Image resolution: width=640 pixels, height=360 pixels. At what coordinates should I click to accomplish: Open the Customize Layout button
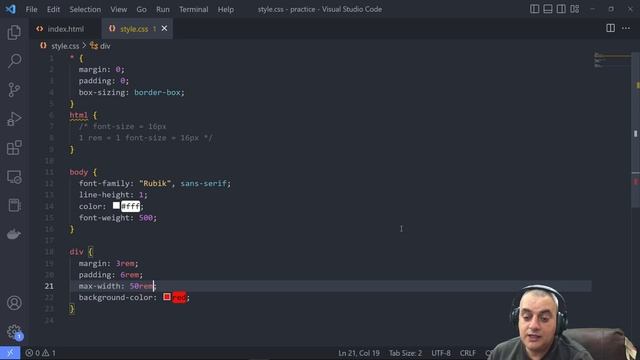574,9
